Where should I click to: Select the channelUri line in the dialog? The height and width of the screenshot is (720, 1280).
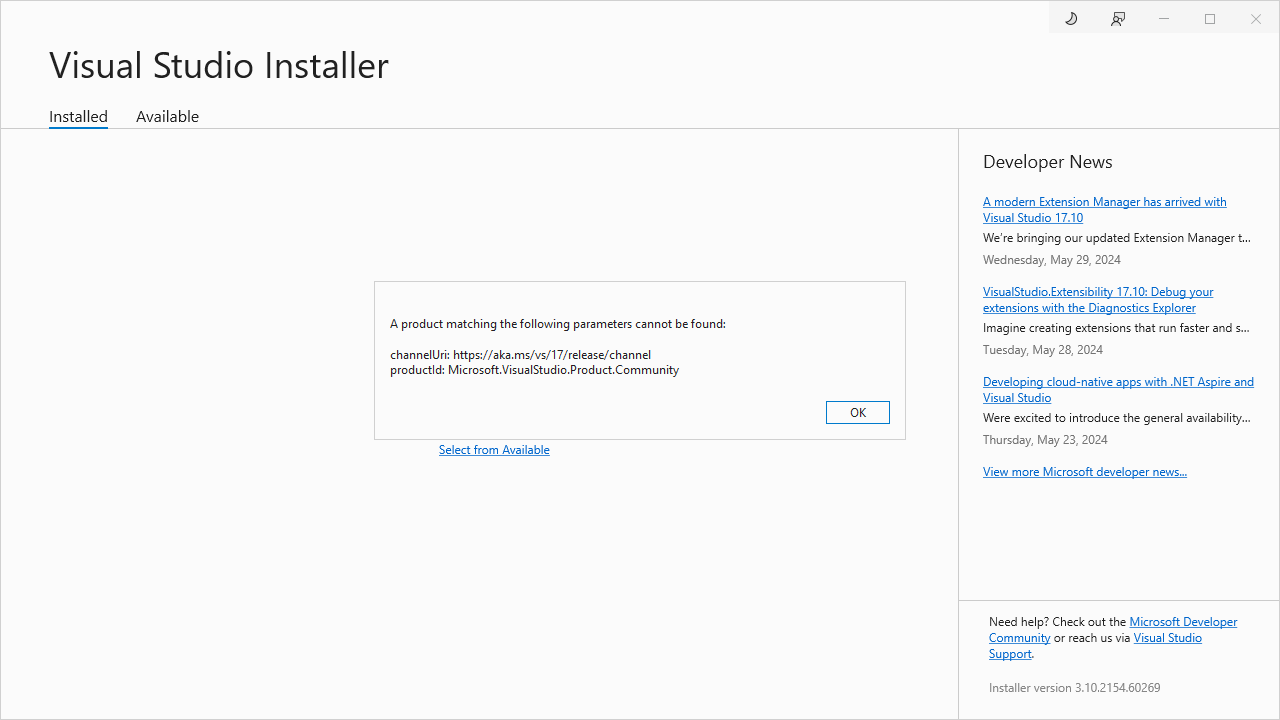click(520, 355)
